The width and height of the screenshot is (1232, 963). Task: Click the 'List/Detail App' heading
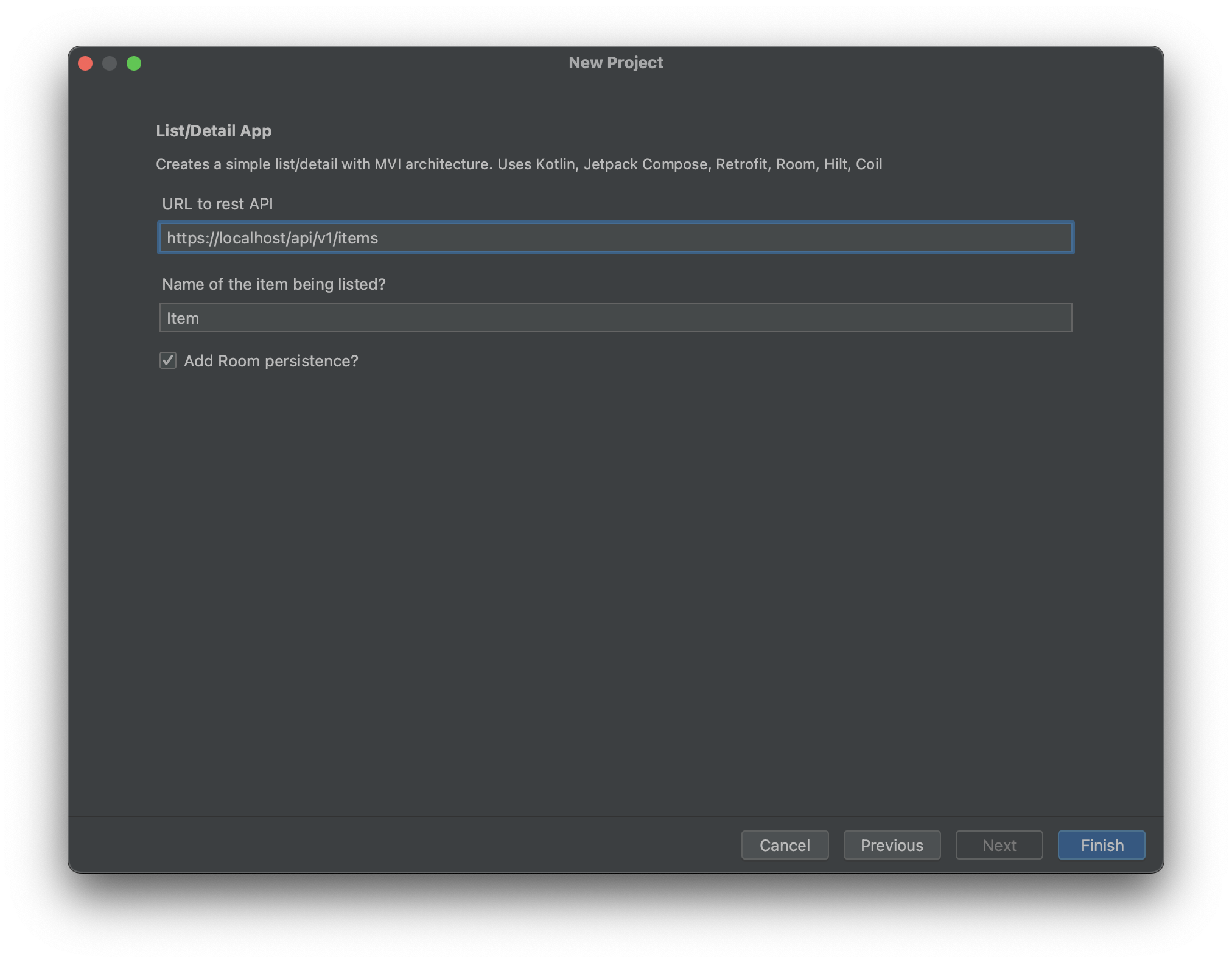(x=214, y=131)
